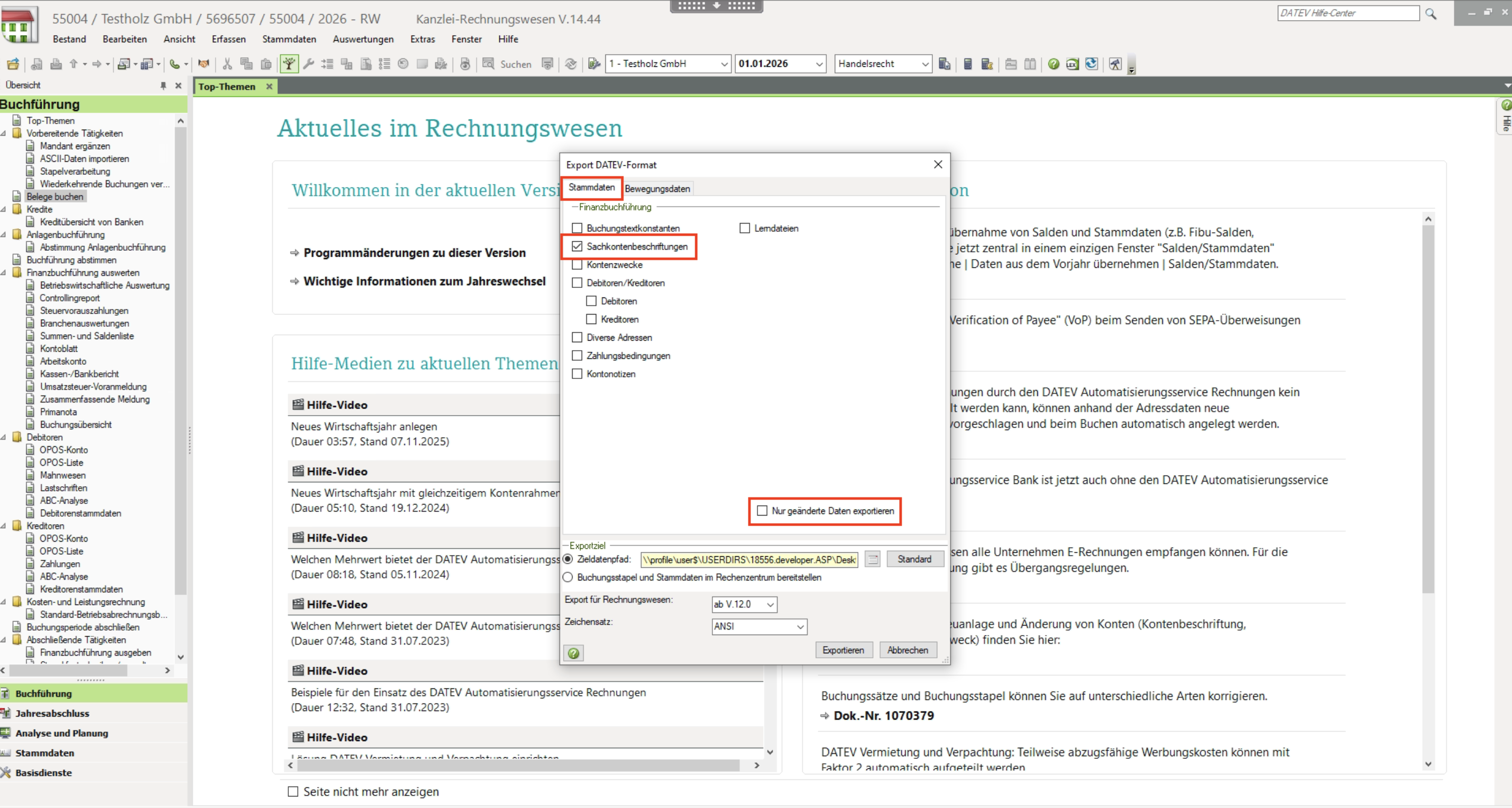1512x808 pixels.
Task: Click the printer icon in the toolbar
Action: coord(56,64)
